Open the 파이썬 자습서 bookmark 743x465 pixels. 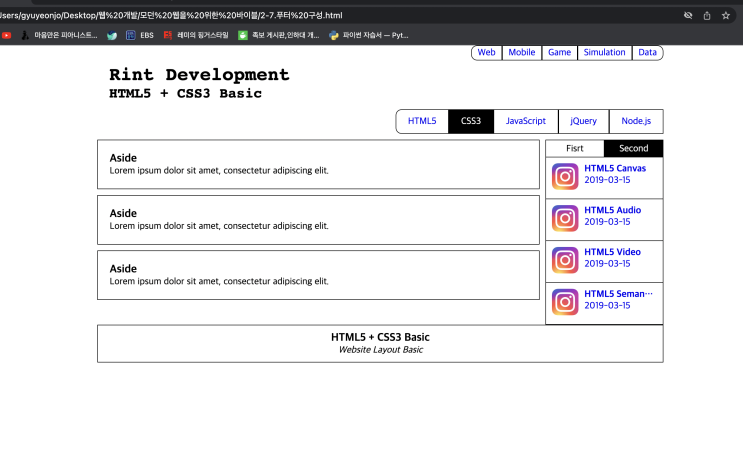369,35
